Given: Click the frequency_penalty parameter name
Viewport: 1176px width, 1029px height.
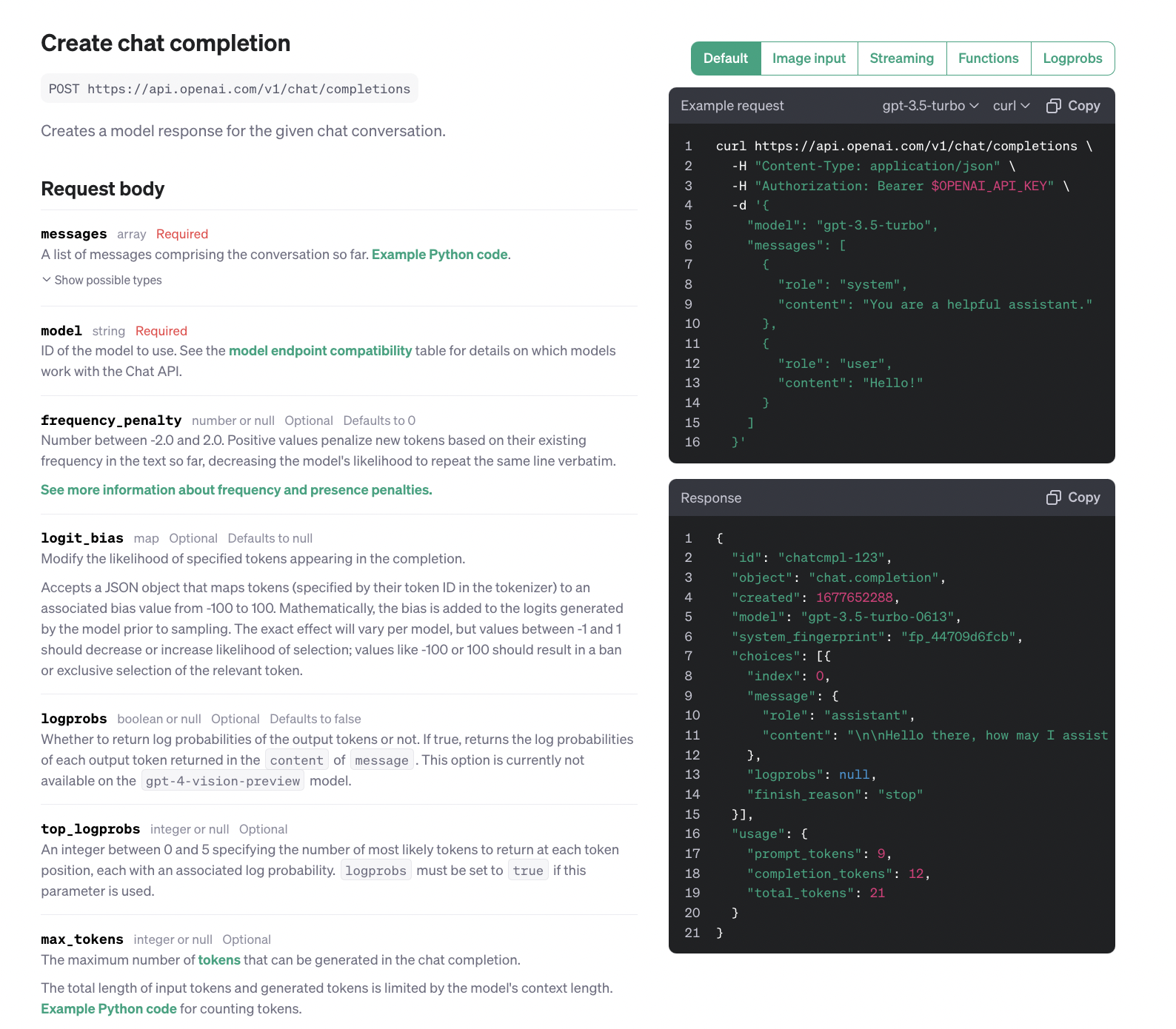Looking at the screenshot, I should [111, 420].
